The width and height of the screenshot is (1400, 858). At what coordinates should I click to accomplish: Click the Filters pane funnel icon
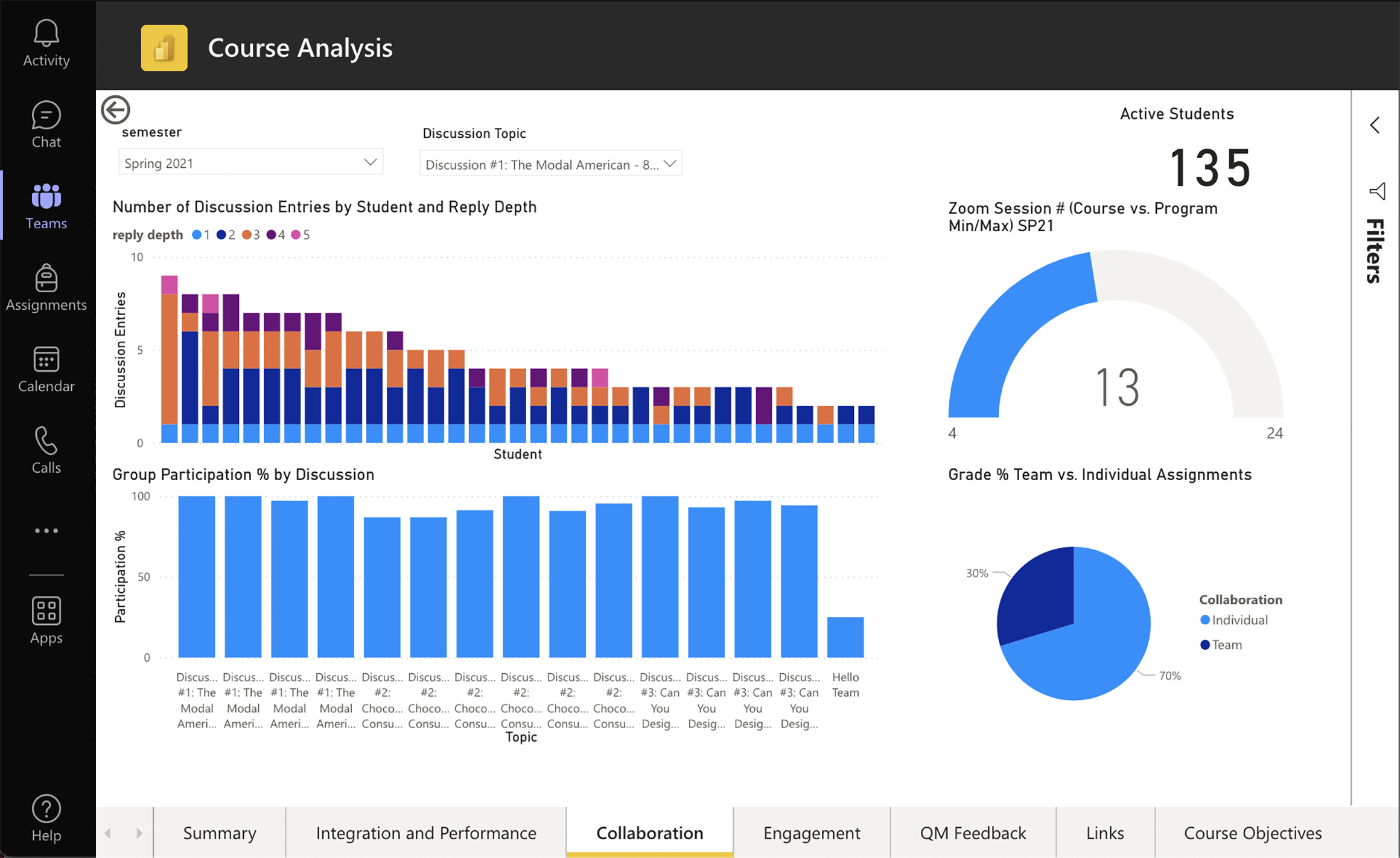pos(1377,191)
